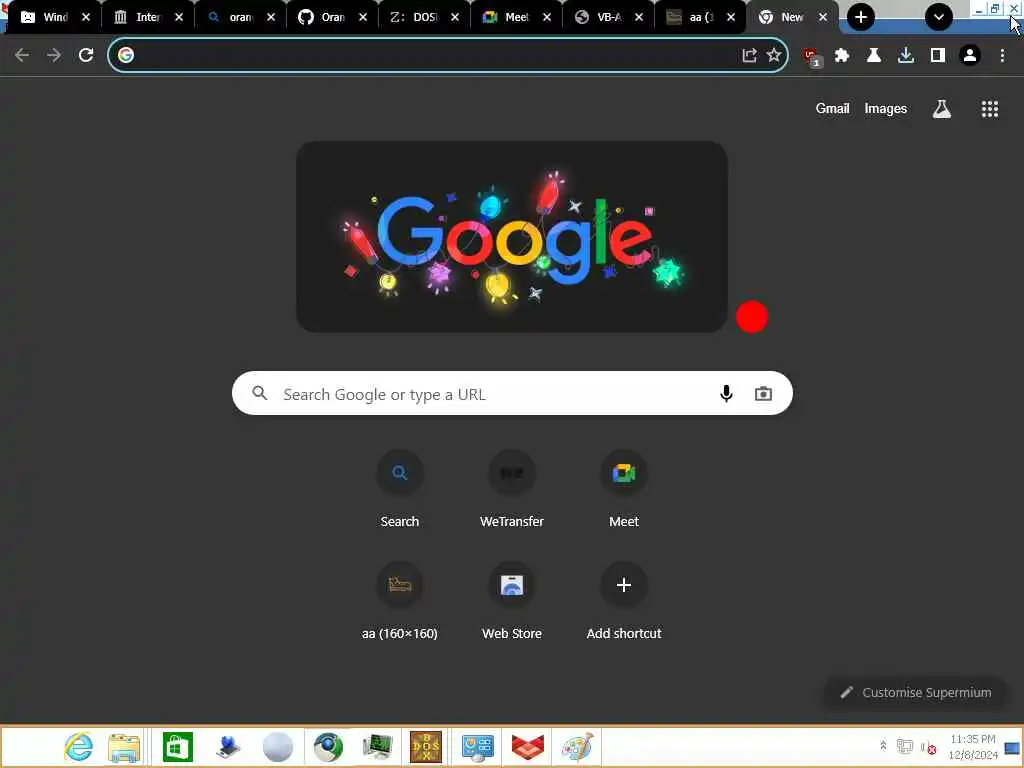
Task: Show hidden system tray icons
Action: click(883, 746)
